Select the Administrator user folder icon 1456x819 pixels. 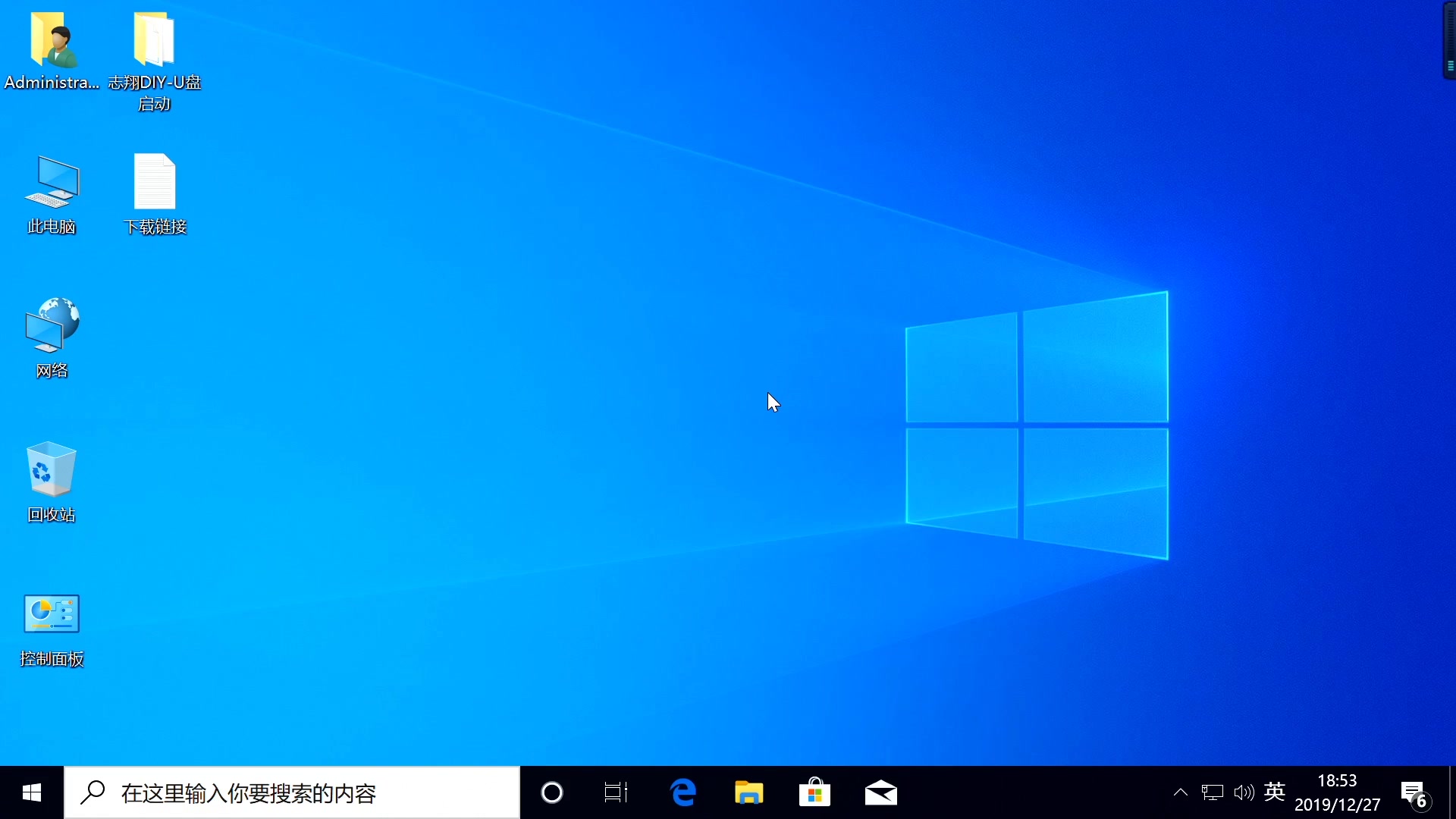point(52,39)
